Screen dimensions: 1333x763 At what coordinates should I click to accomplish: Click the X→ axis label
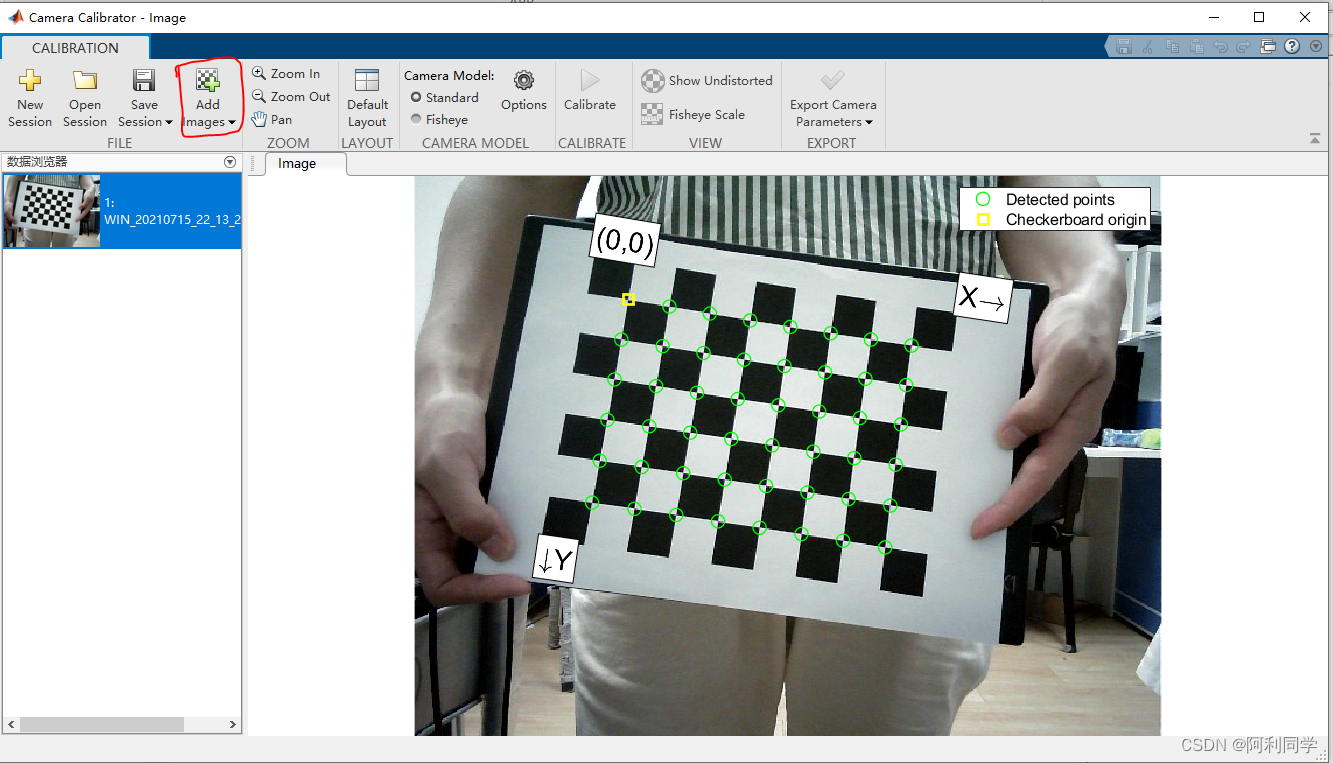pyautogui.click(x=983, y=297)
